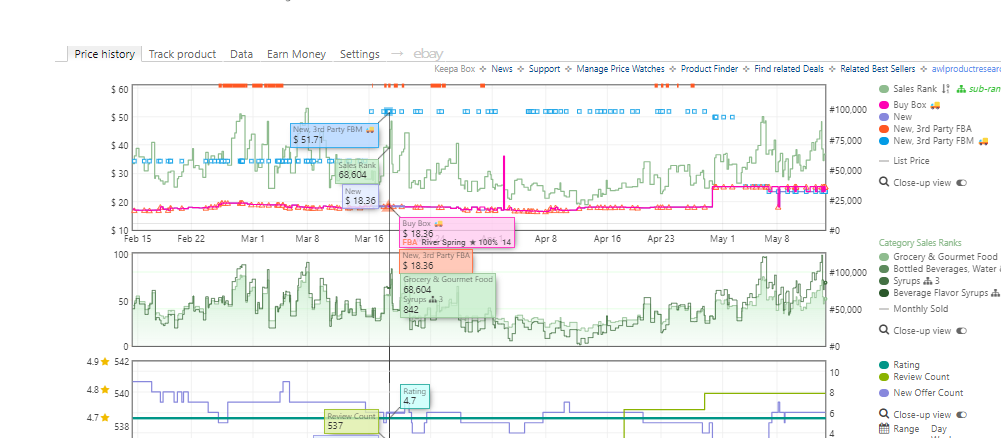Open the Price history tab

point(104,54)
